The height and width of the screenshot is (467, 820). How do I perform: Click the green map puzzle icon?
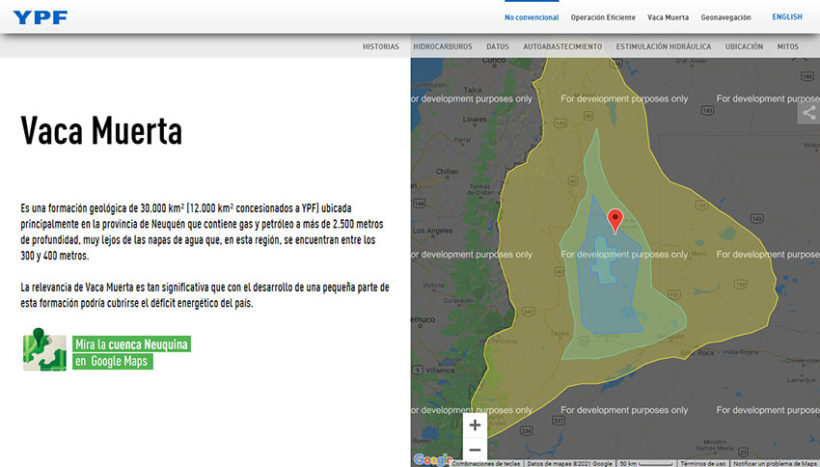pyautogui.click(x=44, y=350)
